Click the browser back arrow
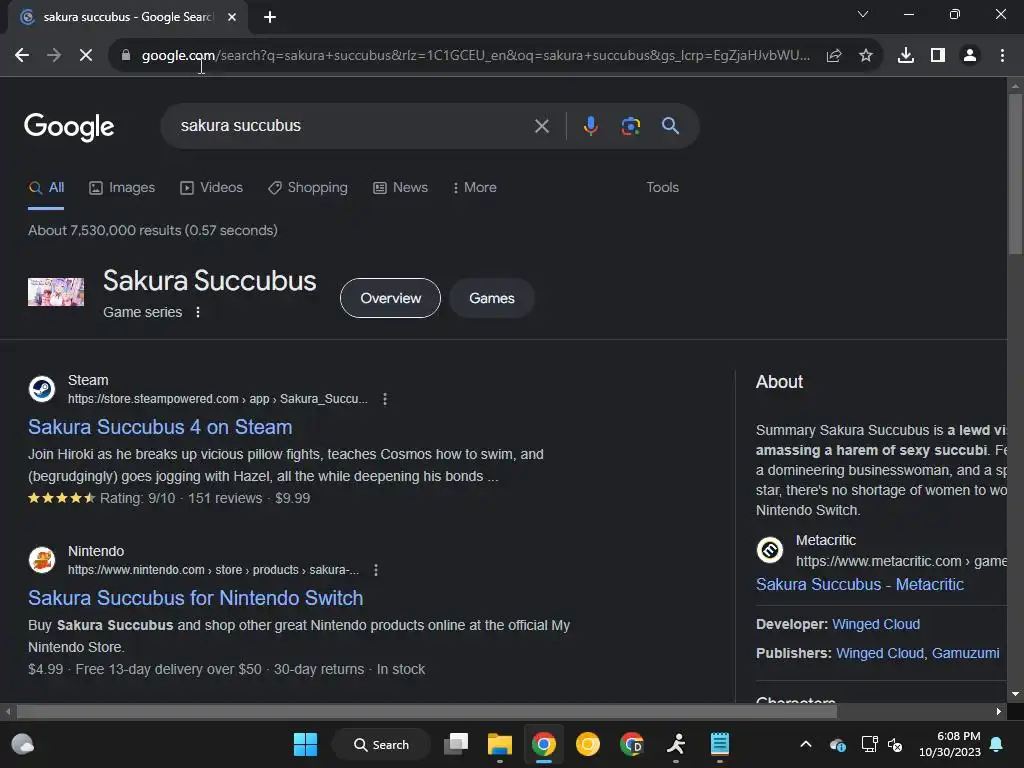This screenshot has width=1024, height=768. pos(22,56)
